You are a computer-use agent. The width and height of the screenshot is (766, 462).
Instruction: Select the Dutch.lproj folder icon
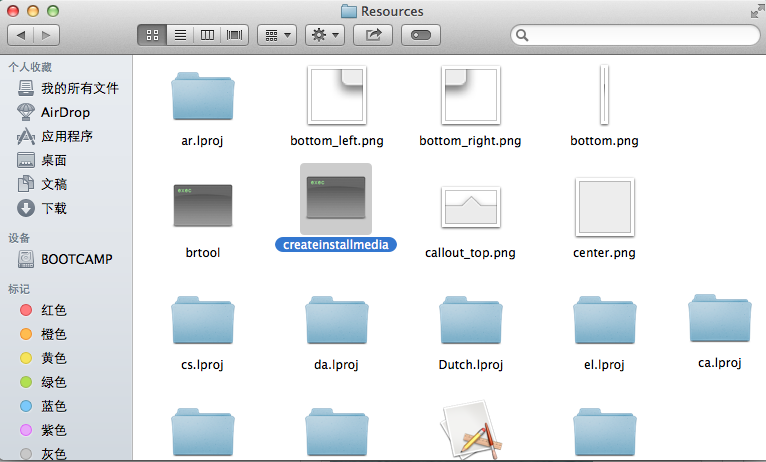tap(471, 320)
